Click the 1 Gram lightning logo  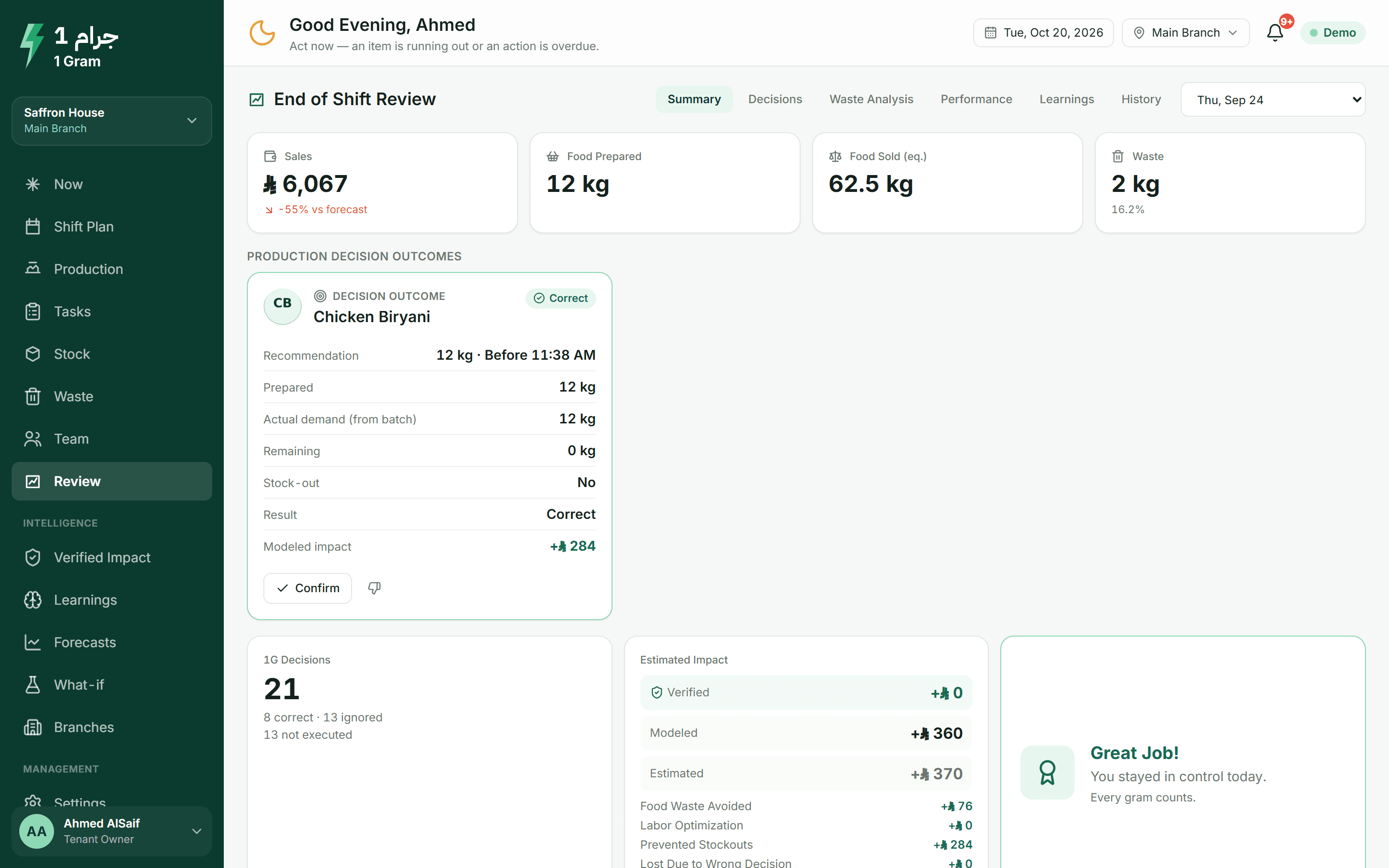point(31,46)
